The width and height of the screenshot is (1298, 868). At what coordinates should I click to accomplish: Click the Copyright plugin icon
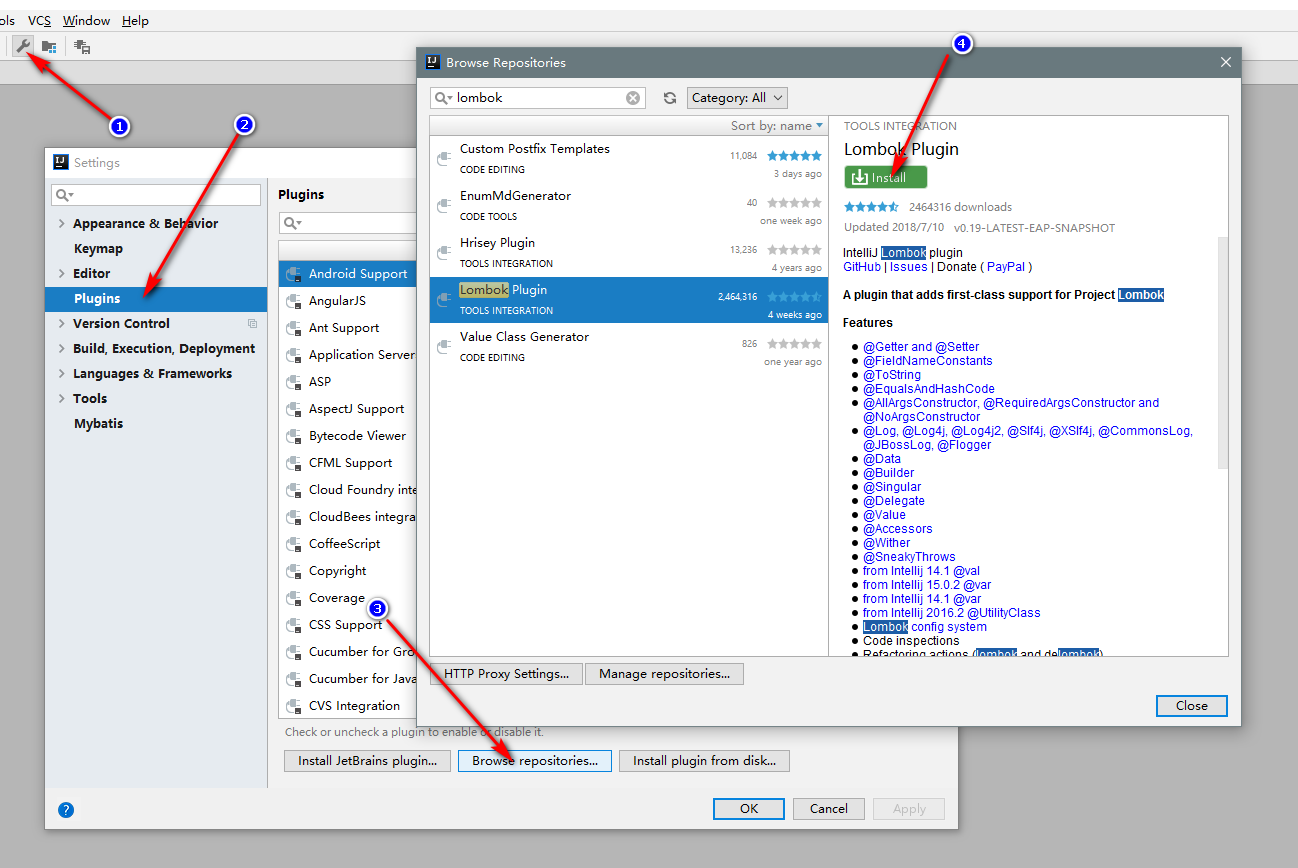coord(294,571)
